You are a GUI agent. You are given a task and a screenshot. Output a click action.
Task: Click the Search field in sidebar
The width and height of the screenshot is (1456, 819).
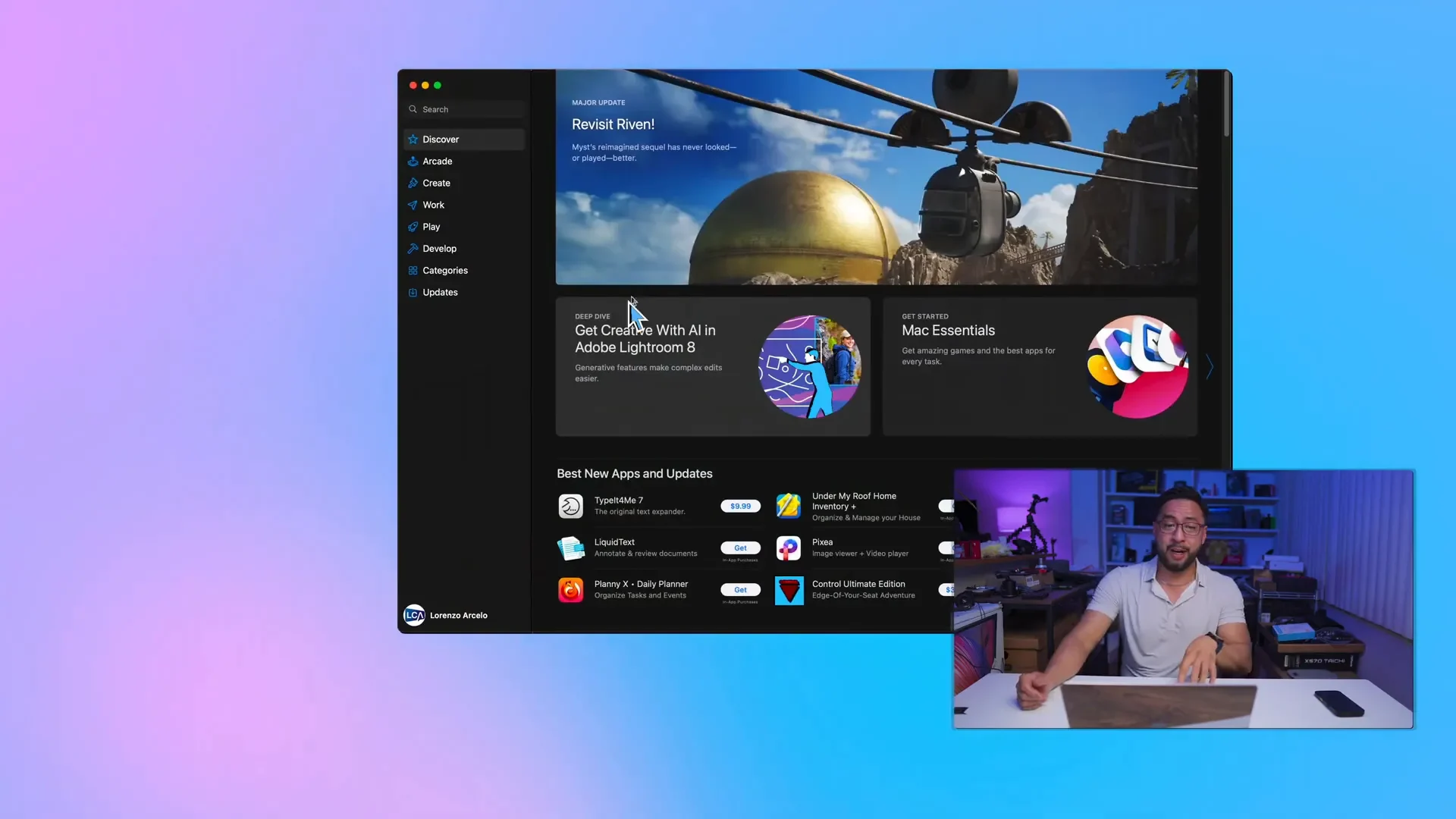pyautogui.click(x=464, y=109)
